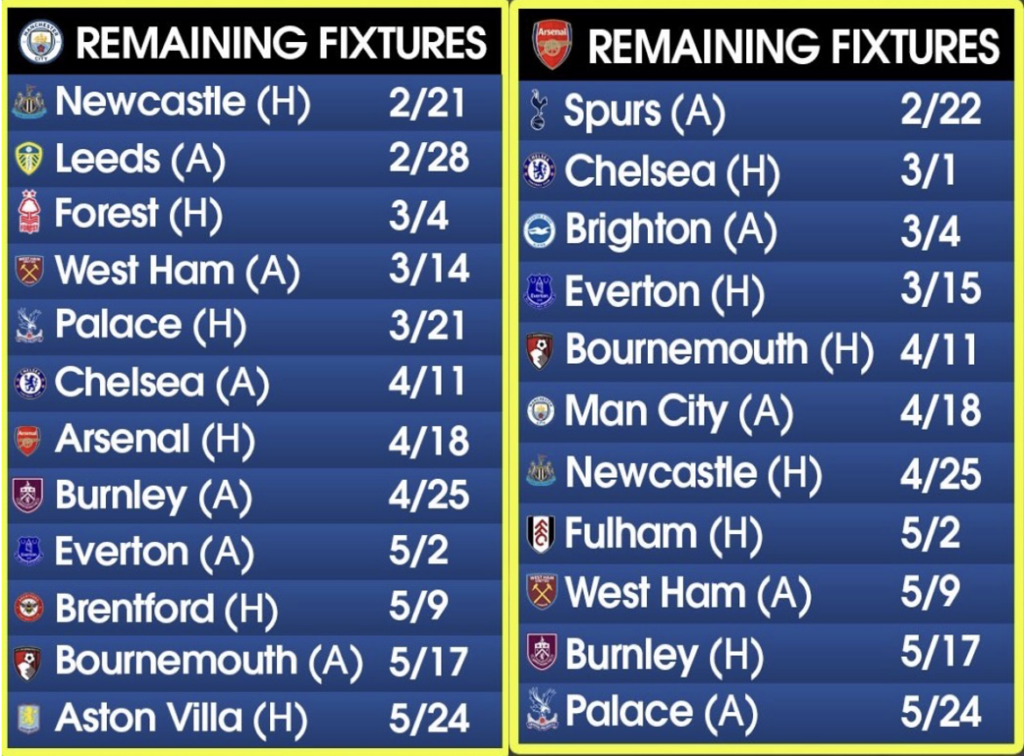Select the Aston Villa crest icon

[29, 718]
